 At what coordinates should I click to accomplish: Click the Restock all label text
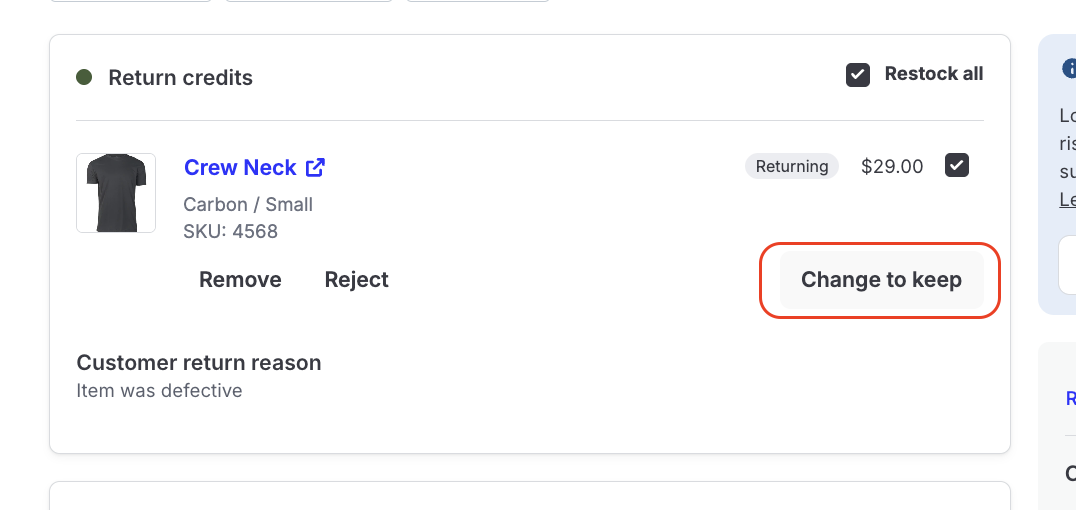pyautogui.click(x=934, y=74)
